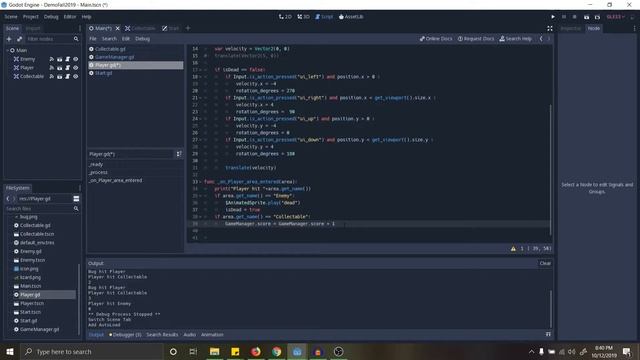Open the script icon on Collectable node
Viewport: 640px width, 360px height.
click(x=67, y=76)
